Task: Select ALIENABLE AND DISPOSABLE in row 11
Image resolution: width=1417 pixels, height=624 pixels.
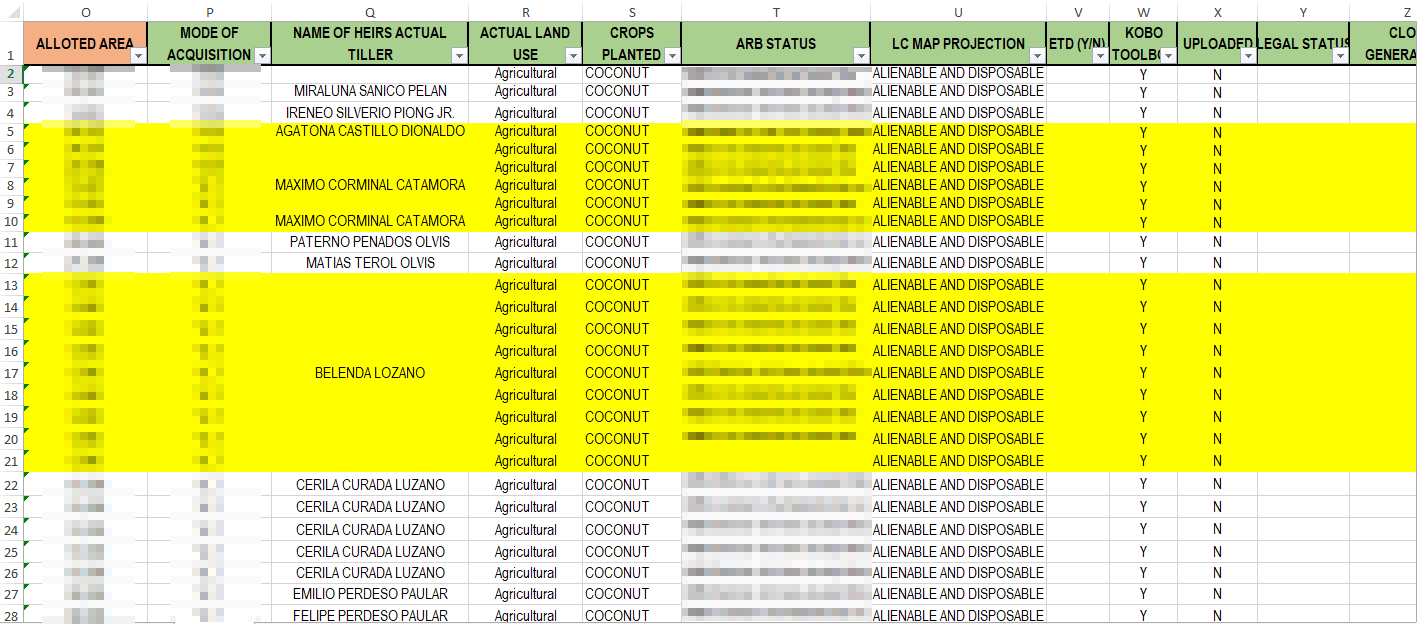Action: (x=958, y=242)
